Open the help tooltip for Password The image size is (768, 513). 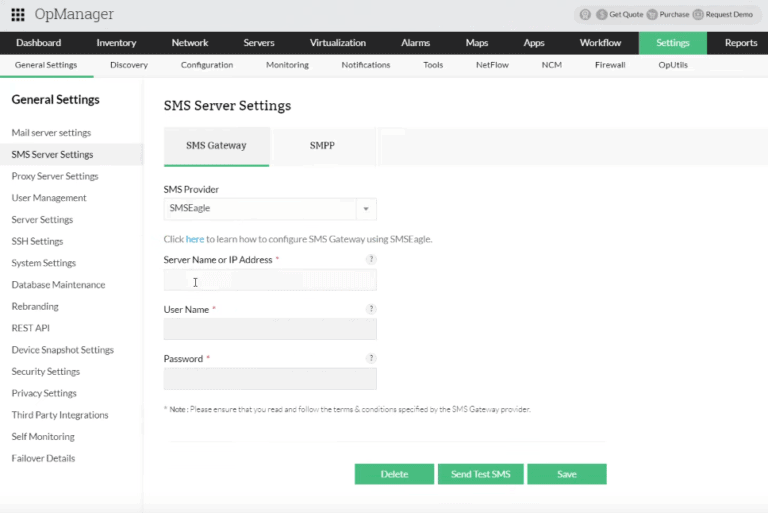click(371, 358)
